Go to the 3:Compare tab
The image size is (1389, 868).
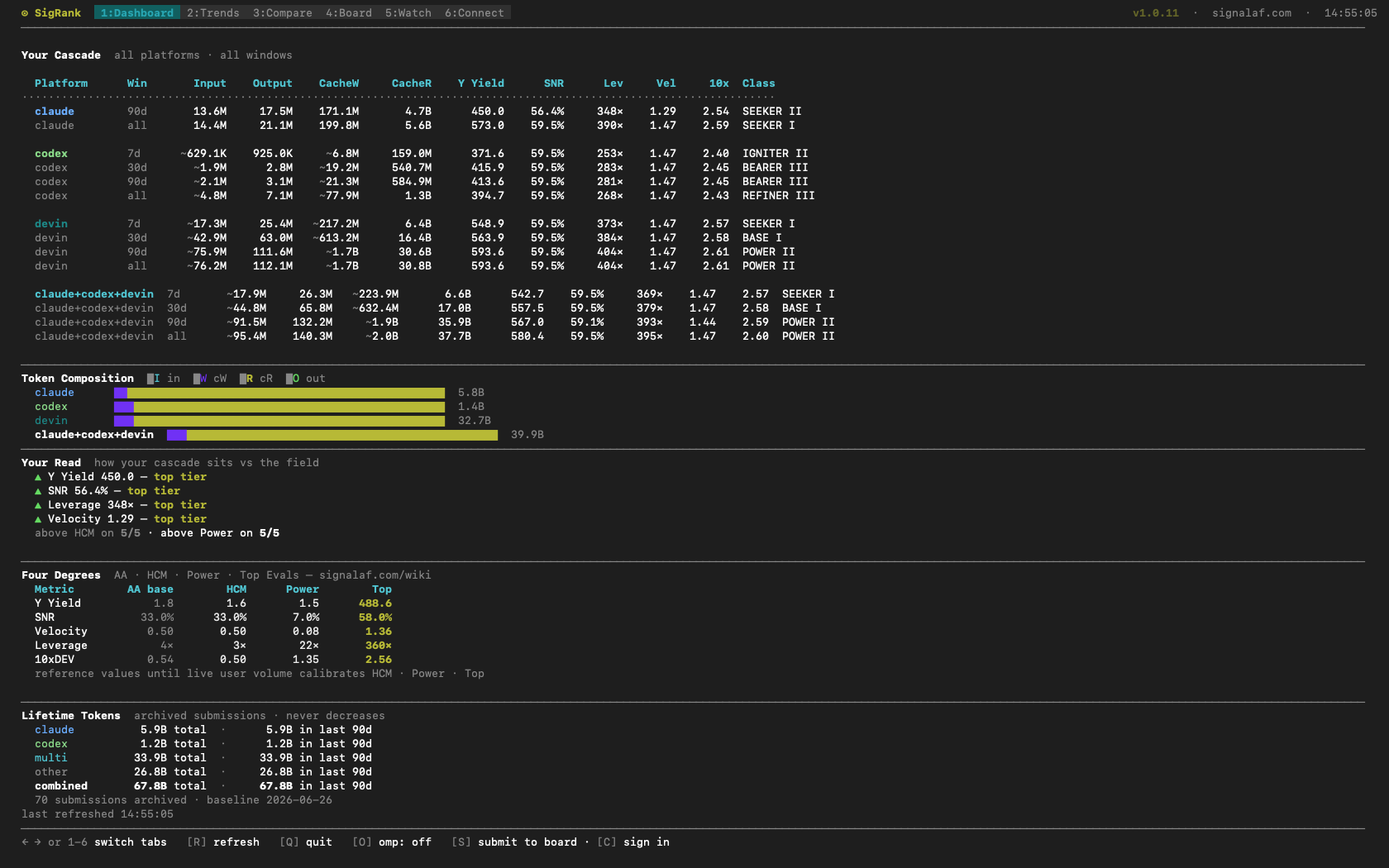[x=283, y=13]
